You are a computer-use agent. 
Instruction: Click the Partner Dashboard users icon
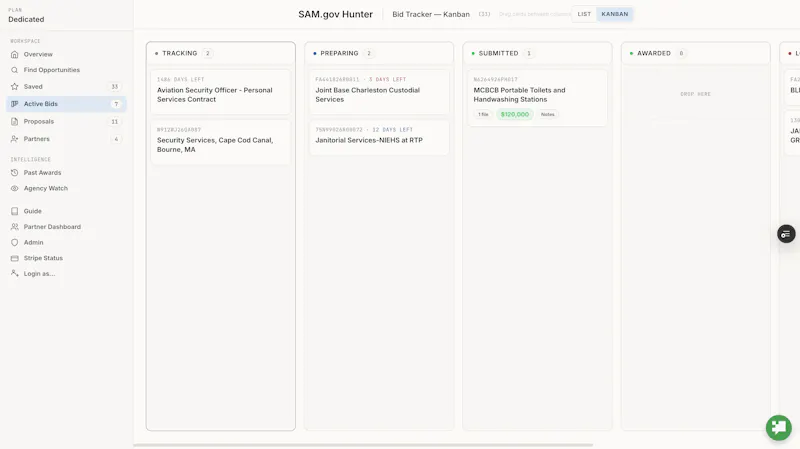[x=14, y=227]
